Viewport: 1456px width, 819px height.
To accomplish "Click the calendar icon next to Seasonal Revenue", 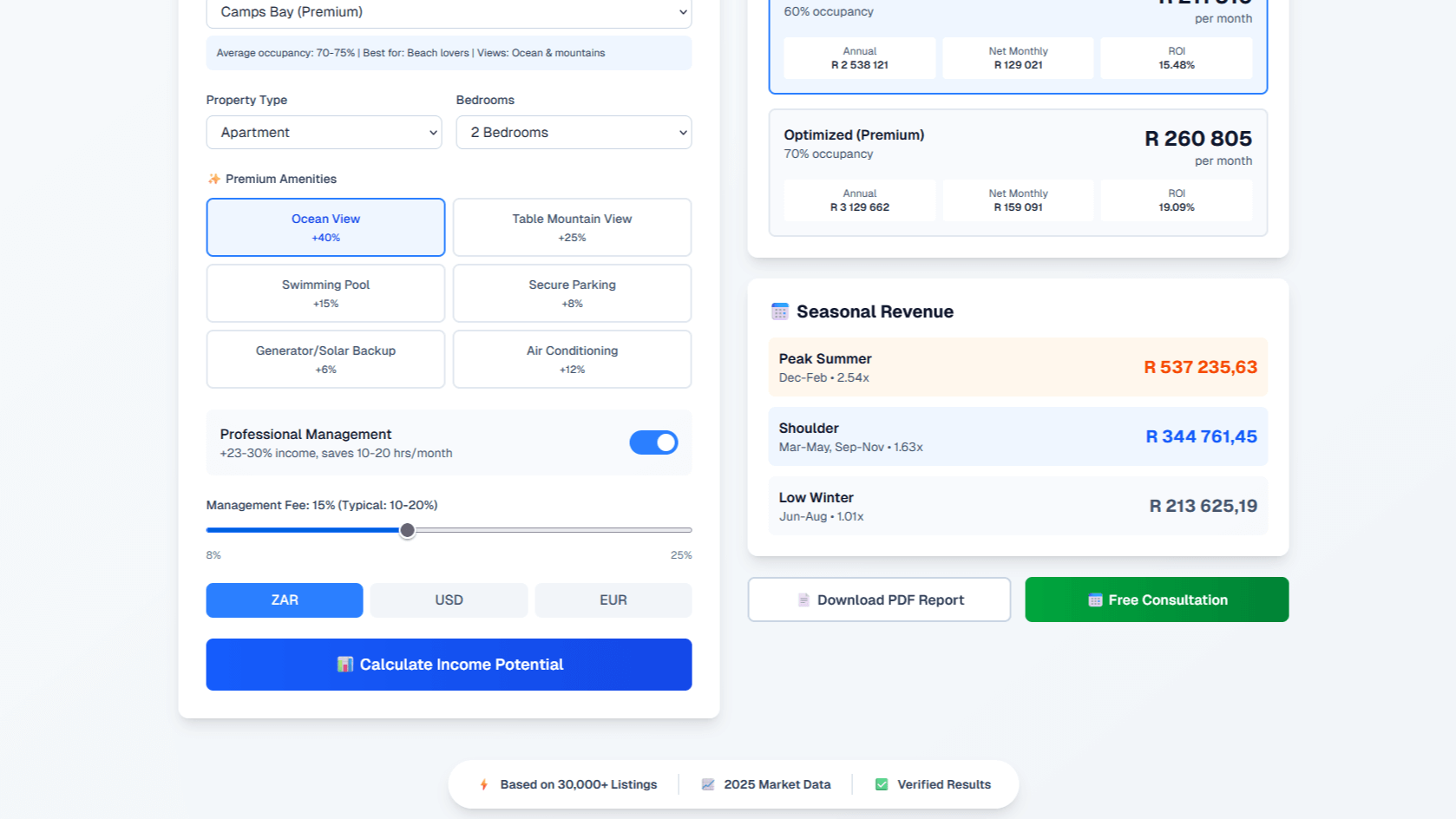I will coord(779,311).
